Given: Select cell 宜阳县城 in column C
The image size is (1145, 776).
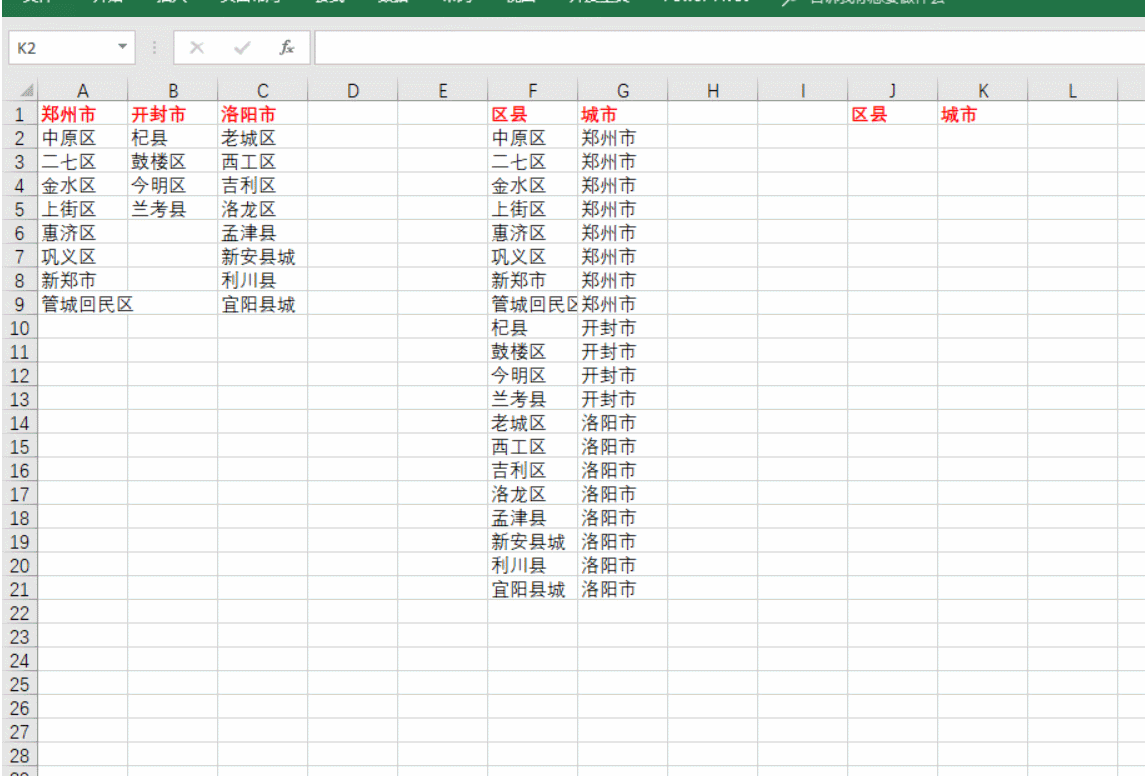Looking at the screenshot, I should [x=263, y=304].
